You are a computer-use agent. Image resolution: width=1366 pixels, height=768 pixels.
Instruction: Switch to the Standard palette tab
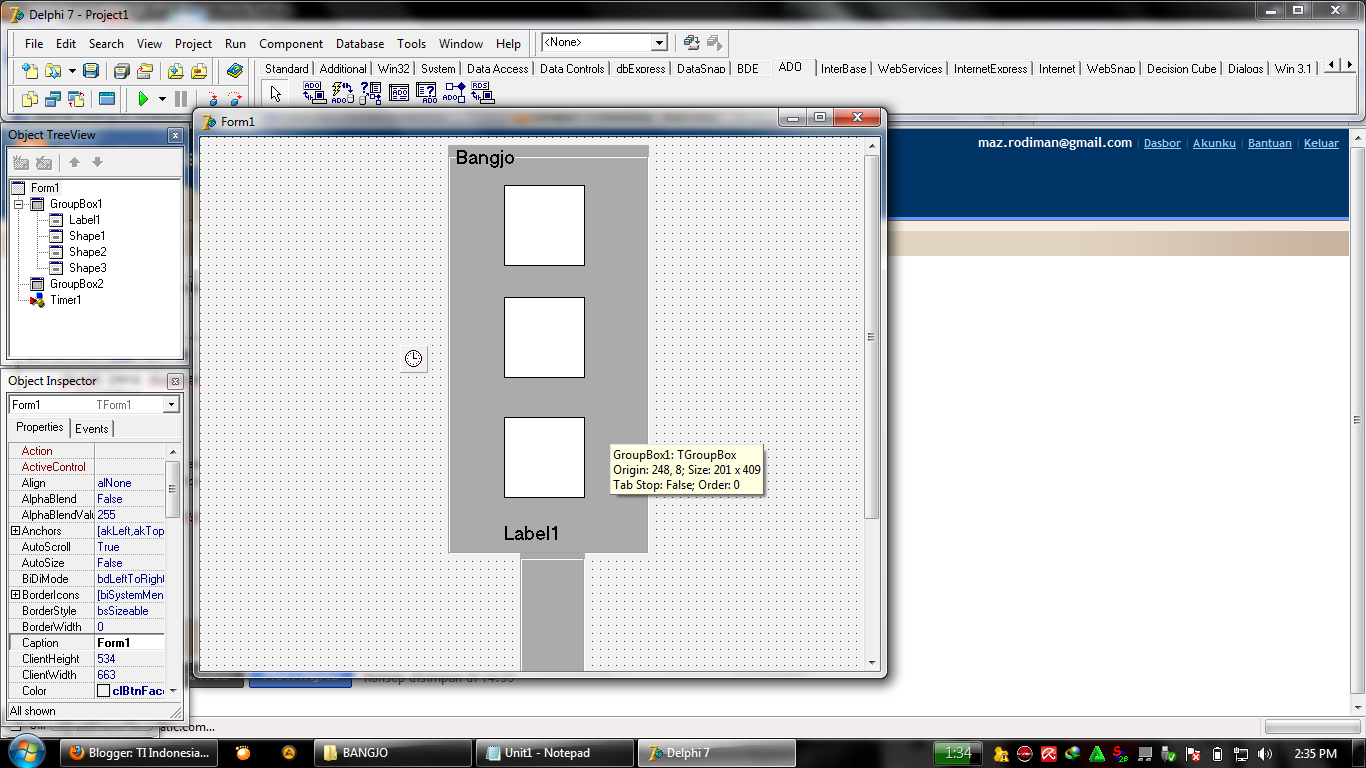(x=287, y=69)
